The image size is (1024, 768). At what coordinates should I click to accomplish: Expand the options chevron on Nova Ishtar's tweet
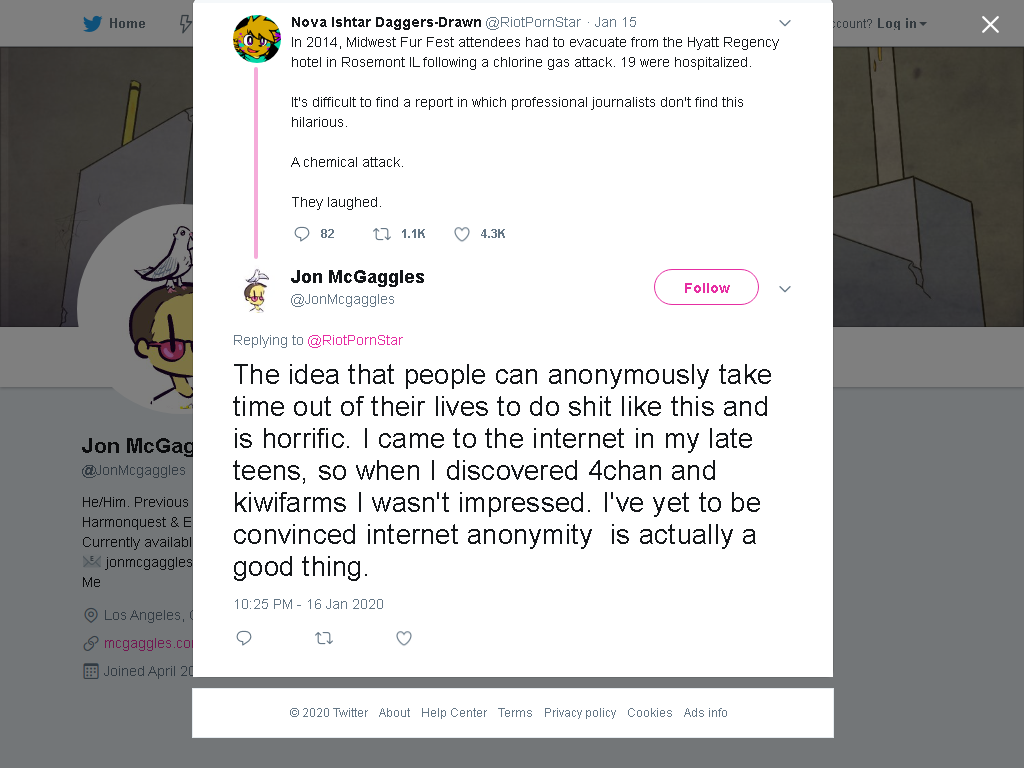click(x=785, y=23)
